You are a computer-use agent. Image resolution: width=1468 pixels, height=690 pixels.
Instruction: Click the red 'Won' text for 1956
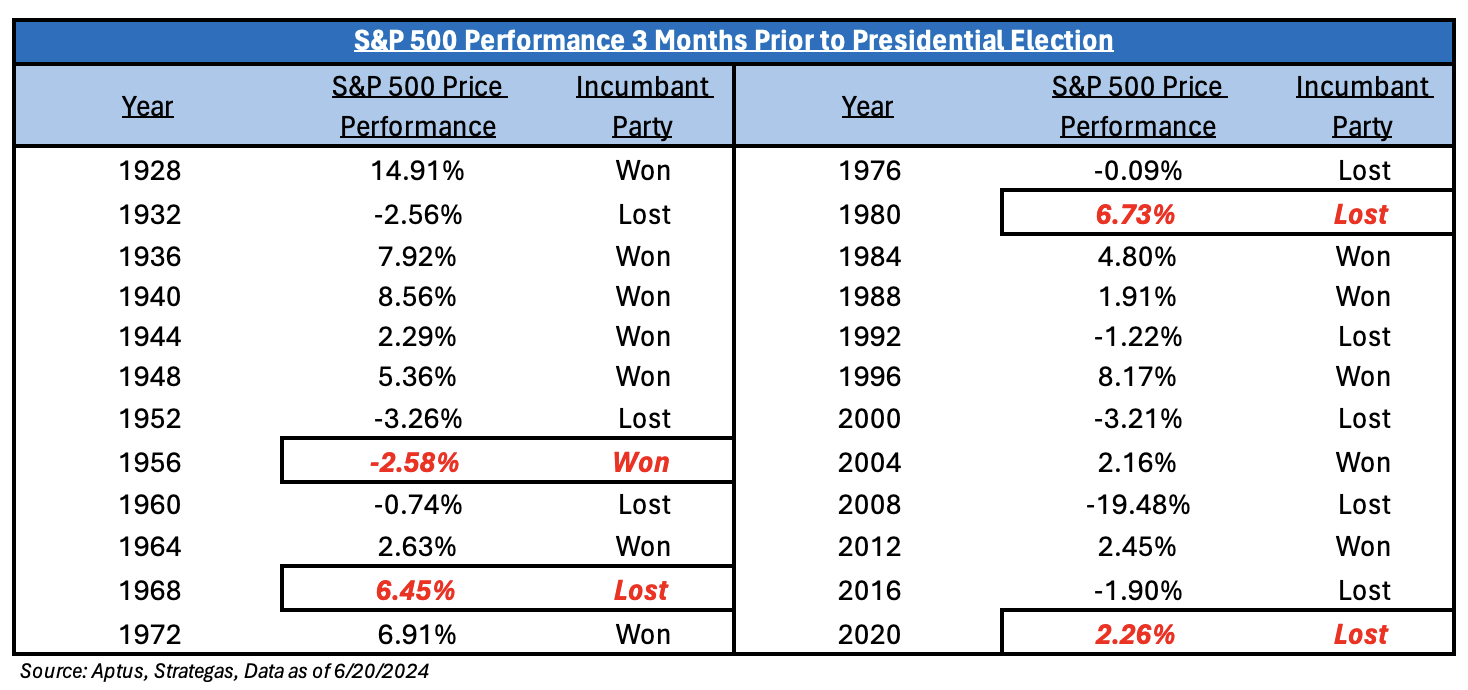[x=642, y=463]
